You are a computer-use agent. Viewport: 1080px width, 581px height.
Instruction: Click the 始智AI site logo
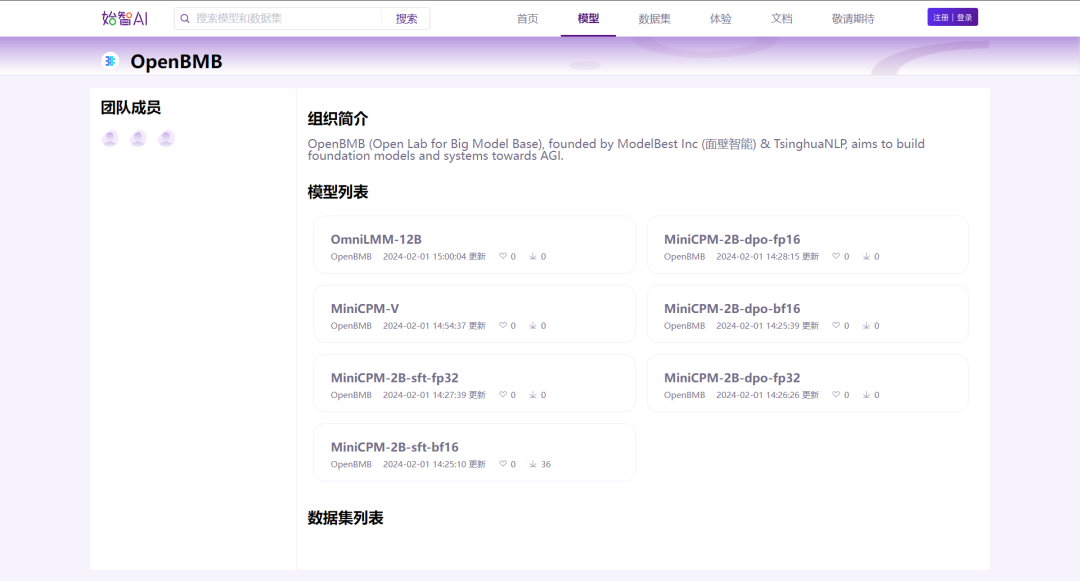click(125, 19)
